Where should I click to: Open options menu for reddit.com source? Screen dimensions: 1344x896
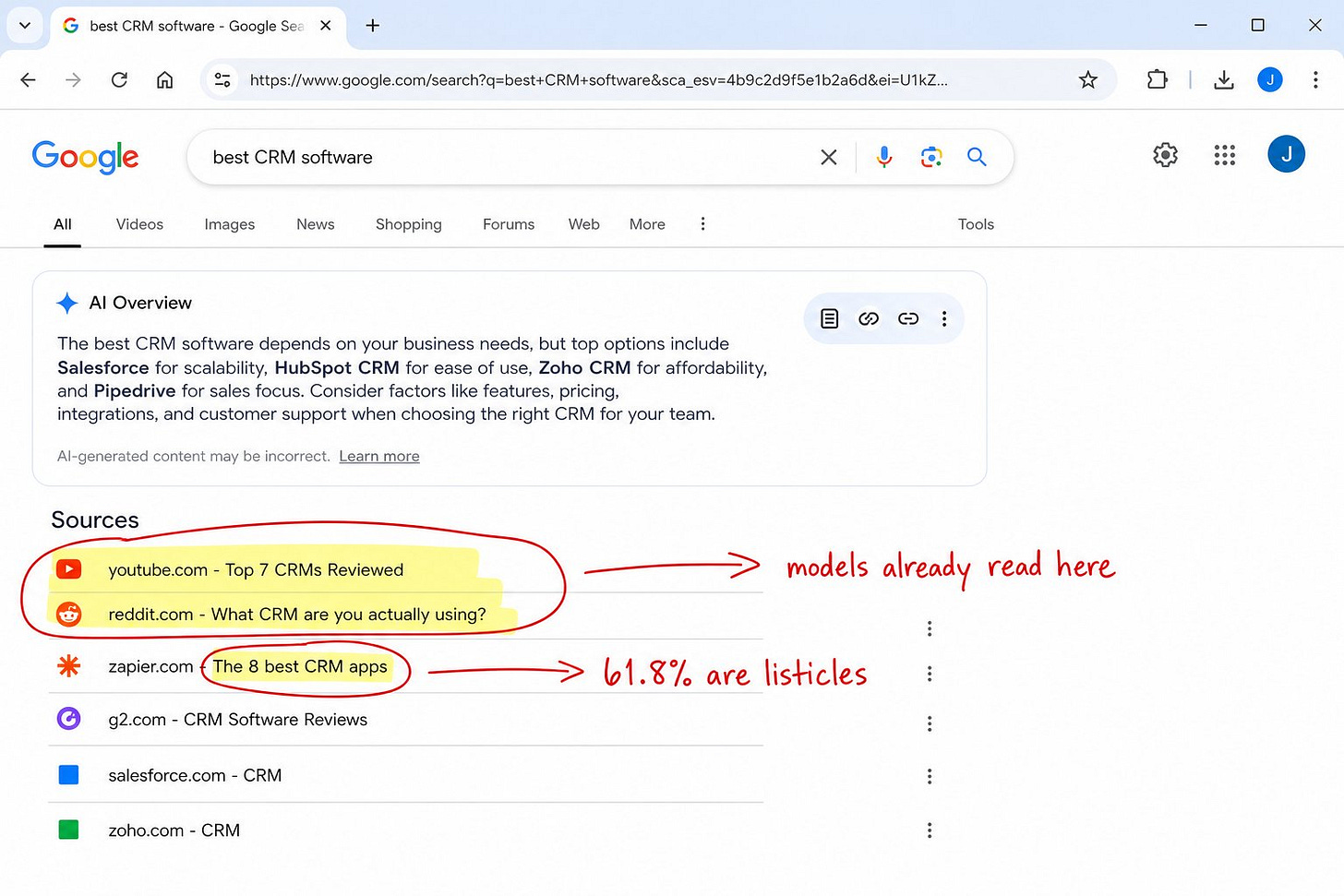[x=930, y=628]
